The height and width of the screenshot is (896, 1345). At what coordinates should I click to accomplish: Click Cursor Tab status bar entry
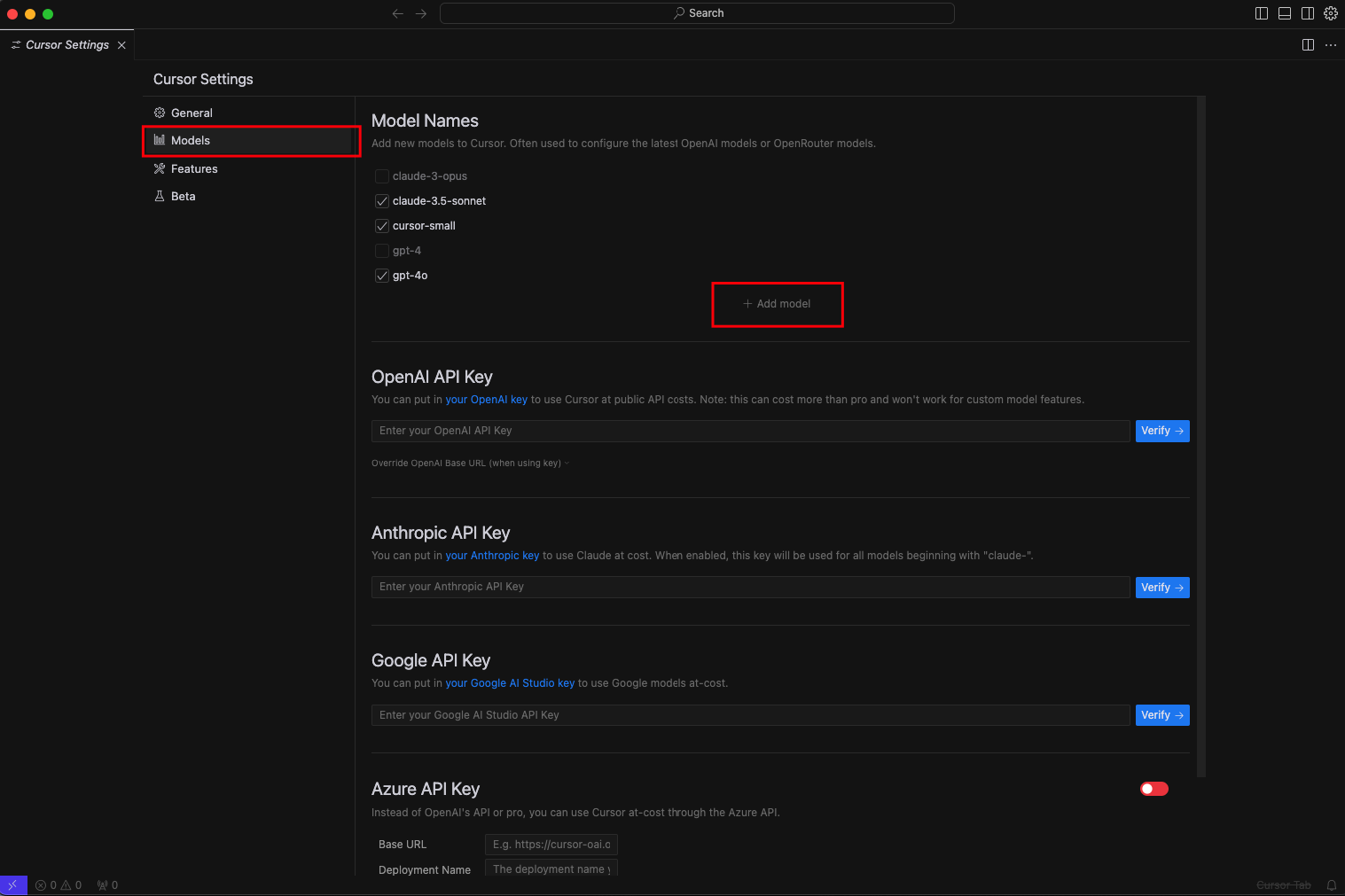point(1284,885)
